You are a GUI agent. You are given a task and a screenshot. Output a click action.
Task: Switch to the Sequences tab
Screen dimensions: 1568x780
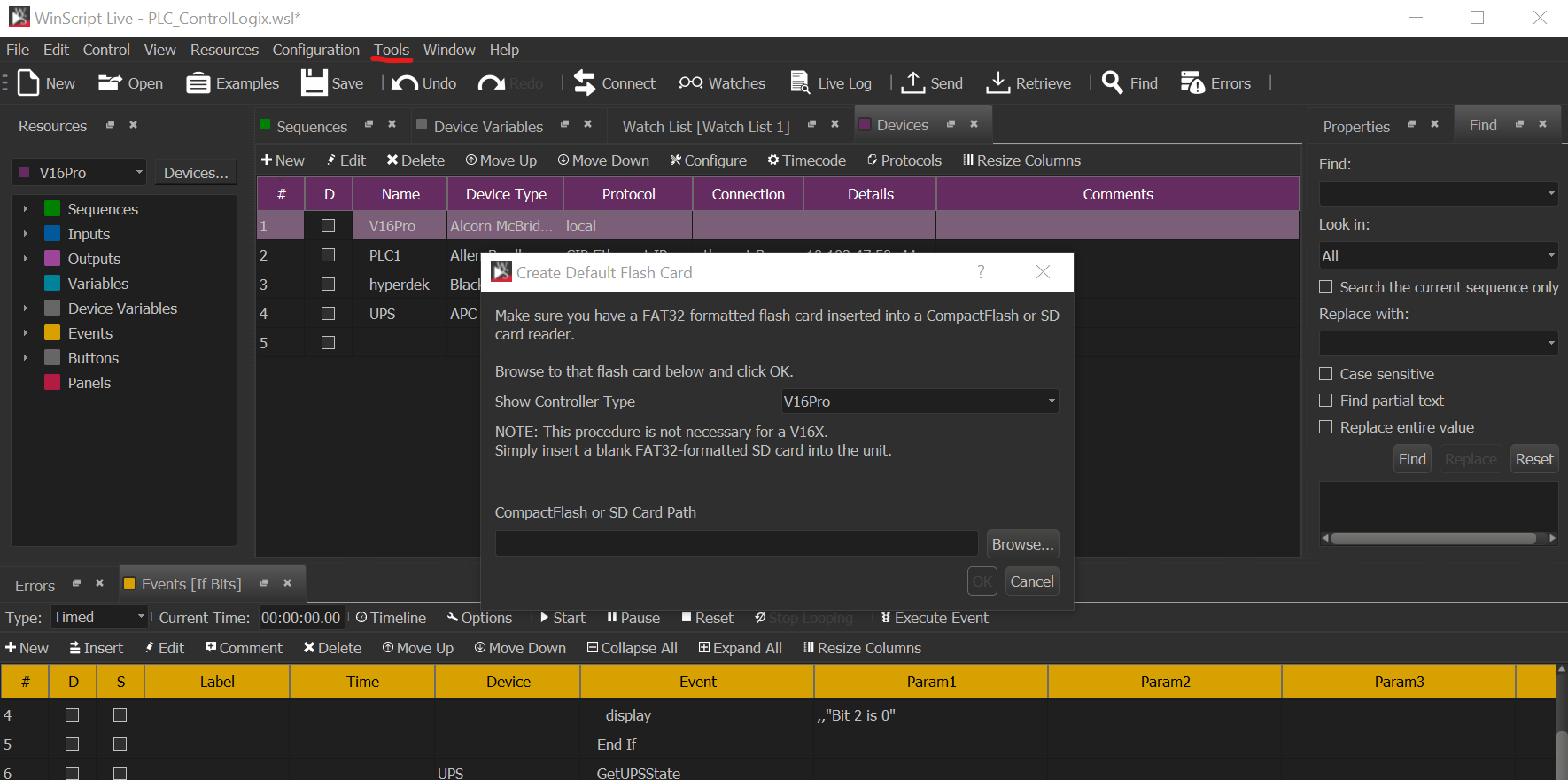pos(312,127)
